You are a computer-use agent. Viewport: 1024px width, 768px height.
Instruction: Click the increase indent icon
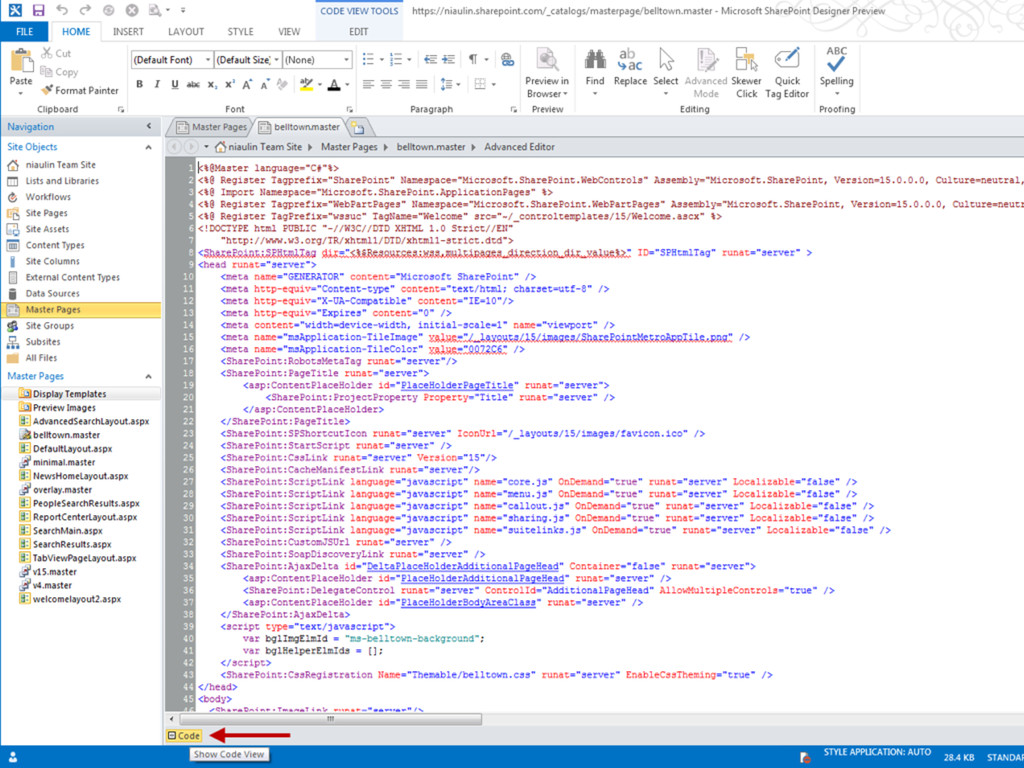tap(448, 59)
